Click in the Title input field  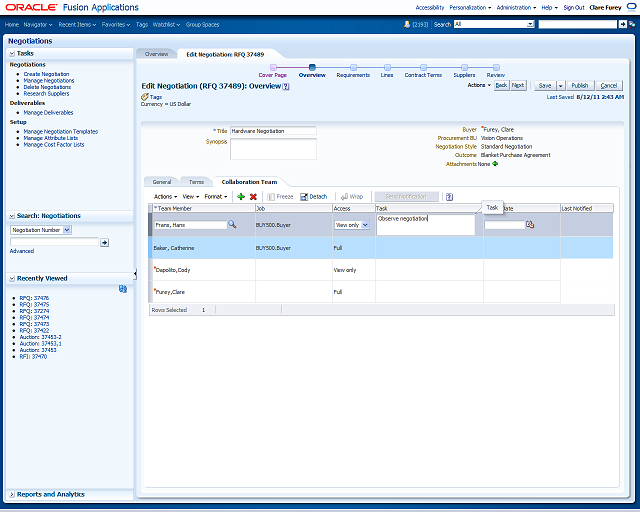(x=273, y=131)
